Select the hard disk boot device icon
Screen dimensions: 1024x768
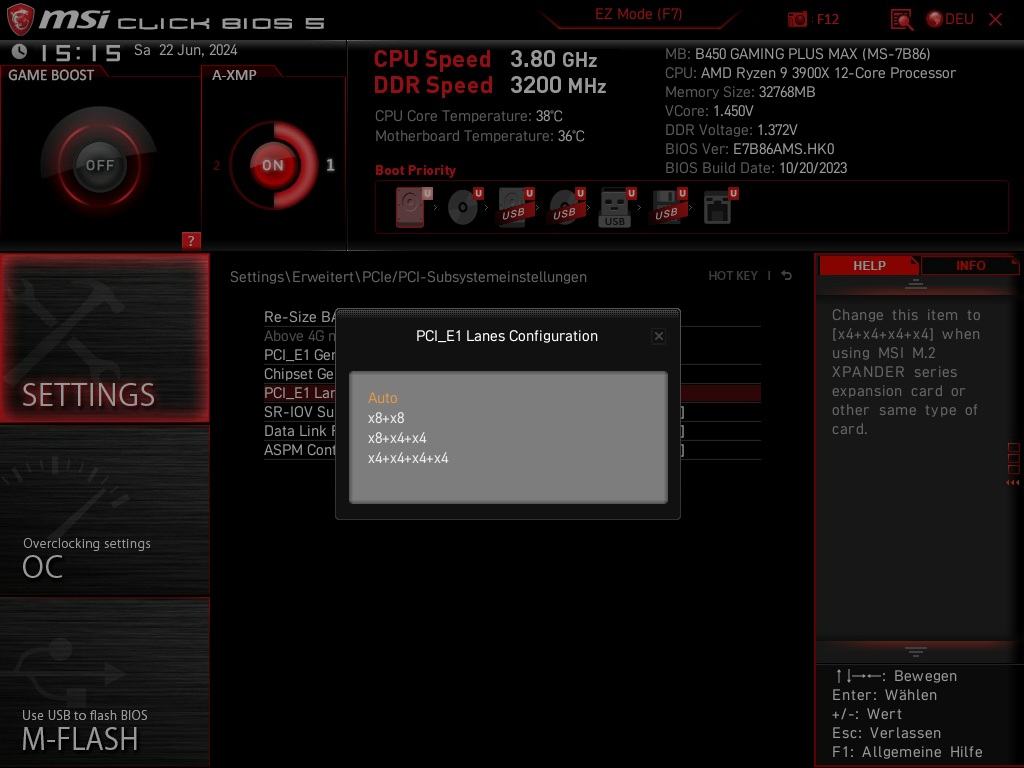[413, 207]
